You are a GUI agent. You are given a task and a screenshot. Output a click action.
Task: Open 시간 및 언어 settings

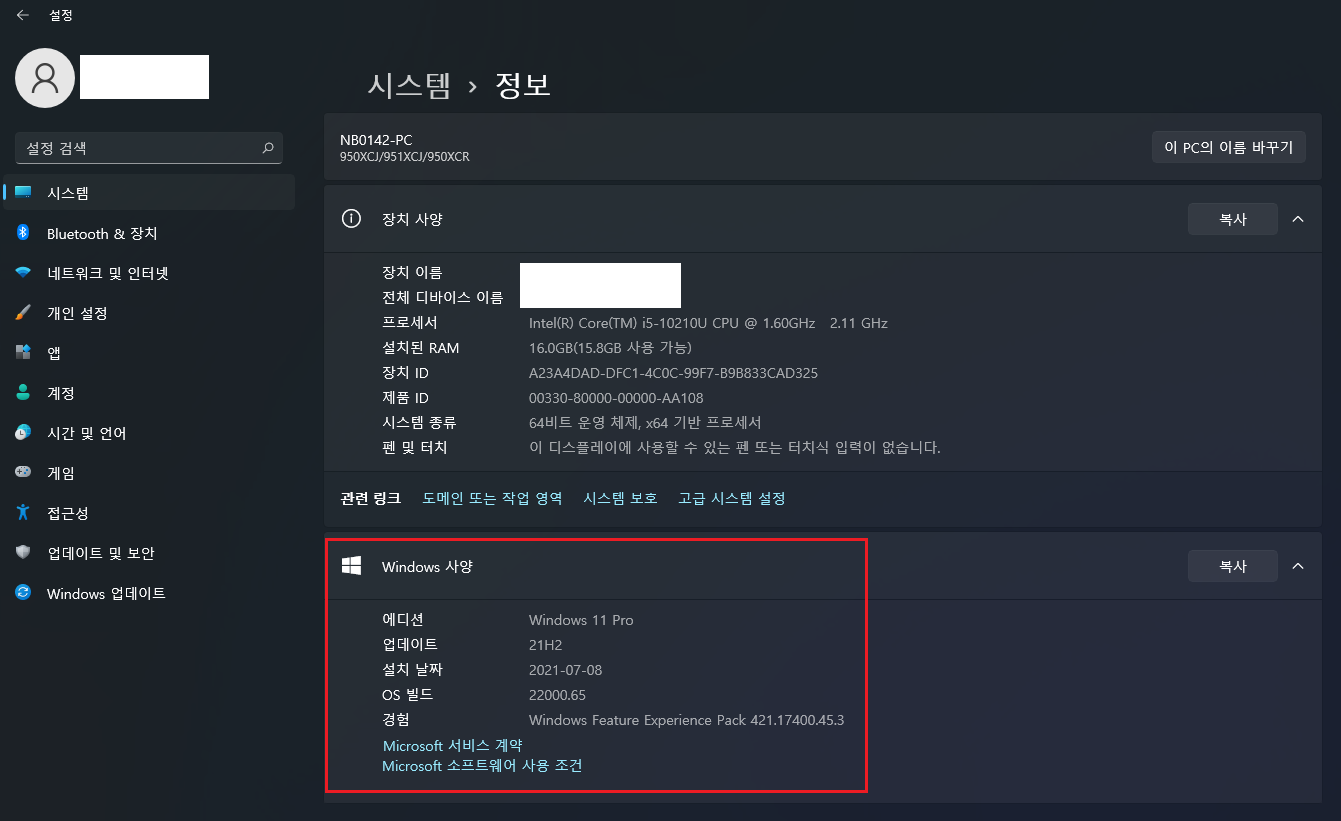coord(149,433)
